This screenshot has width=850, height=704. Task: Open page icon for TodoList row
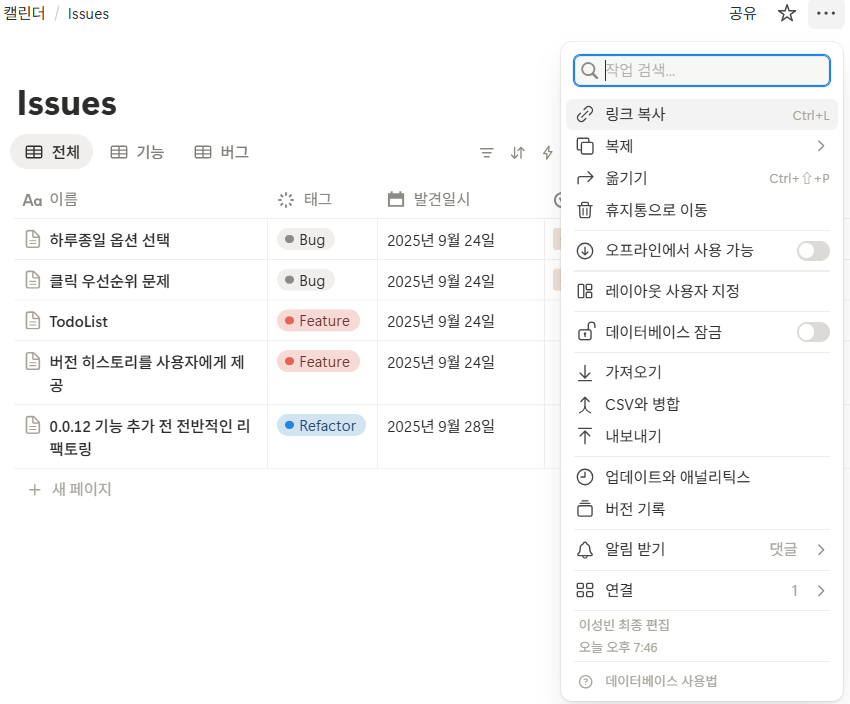[x=33, y=320]
